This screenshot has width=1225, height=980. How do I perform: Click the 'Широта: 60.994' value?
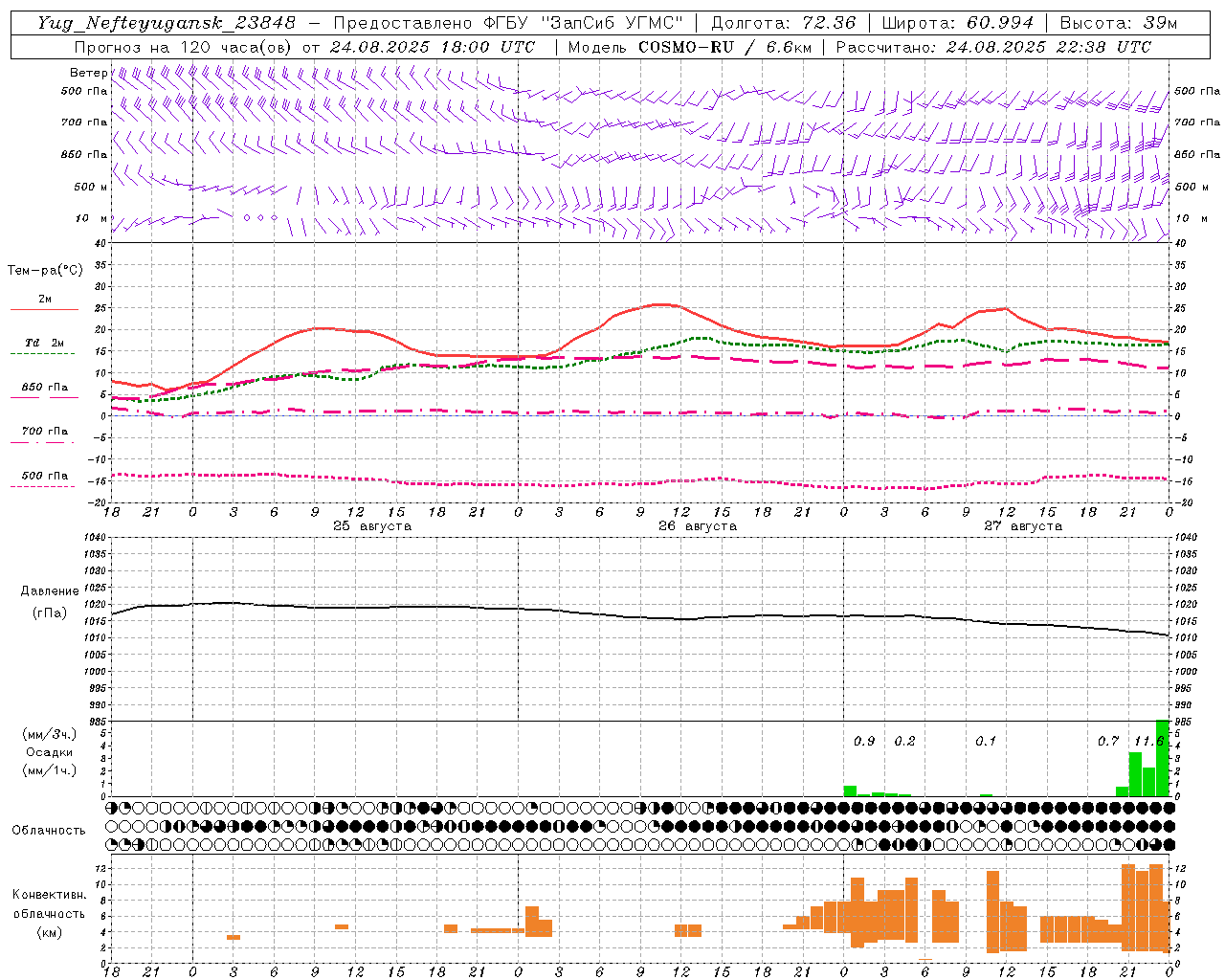coord(957,23)
